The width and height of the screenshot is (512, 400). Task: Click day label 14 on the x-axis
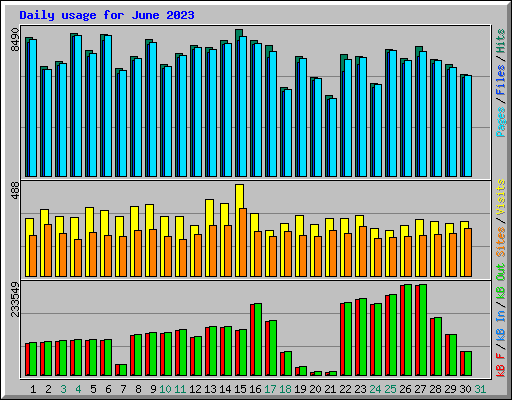[x=225, y=389]
